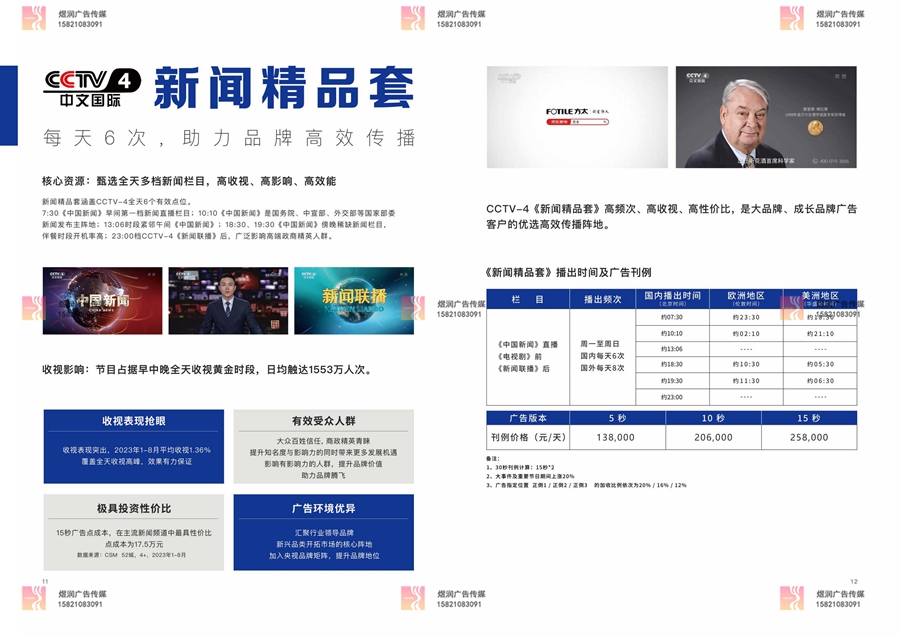900x636 pixels.
Task: Select the cell 国内每天6次
Action: tap(602, 356)
